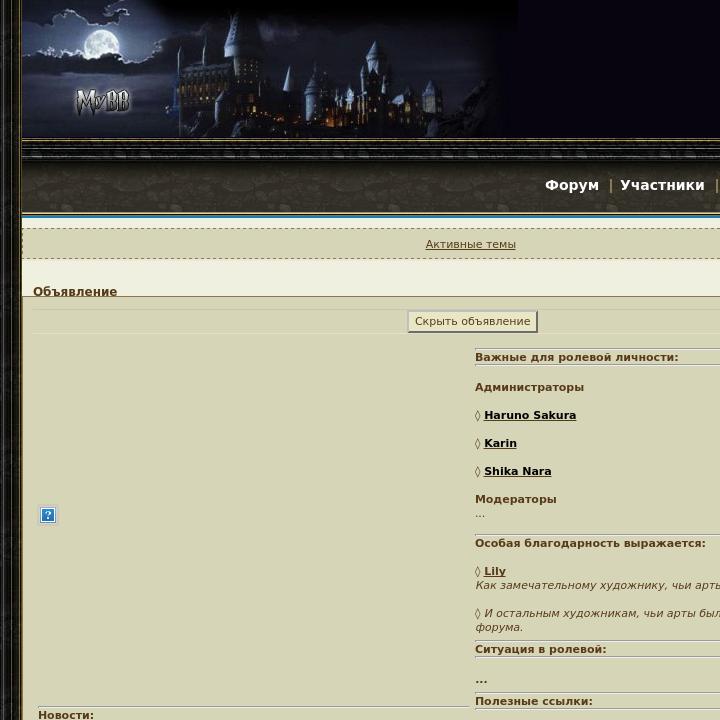720x720 pixels.
Task: Select the text Как замечательному художнику
Action: (x=570, y=585)
